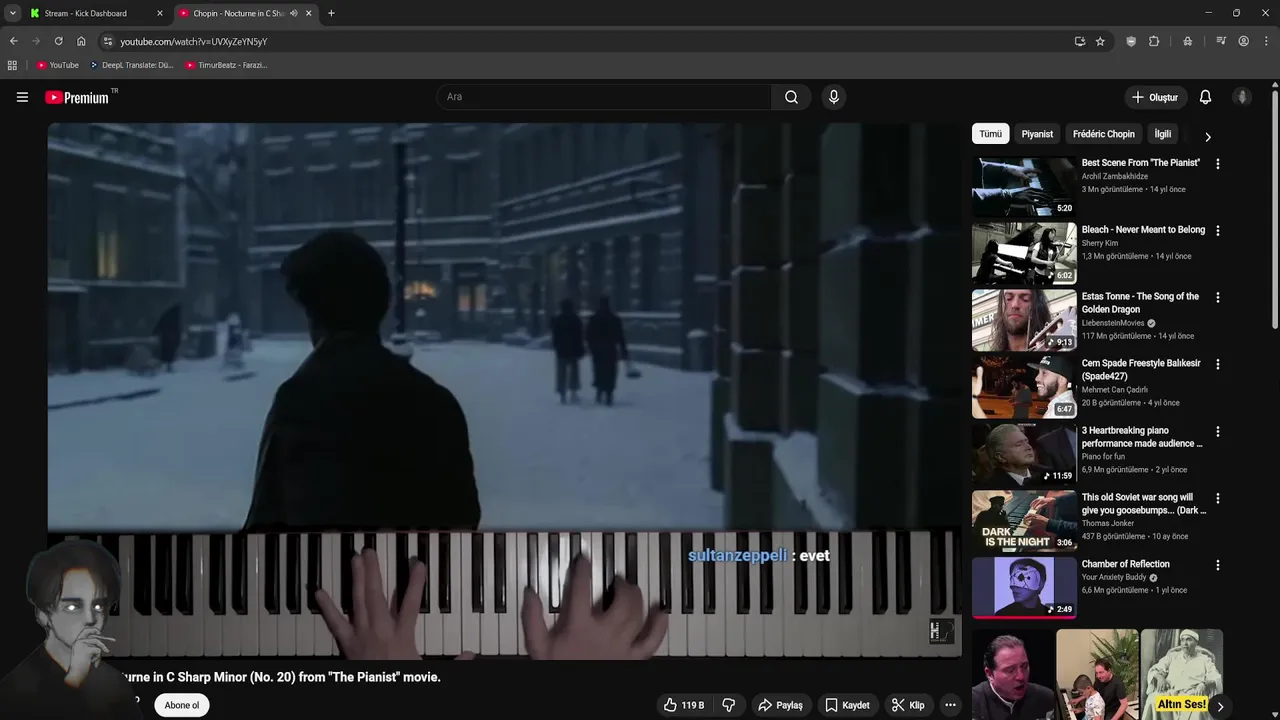Viewport: 1280px width, 720px height.
Task: Select the Piyanist filter chip
Action: 1037,134
